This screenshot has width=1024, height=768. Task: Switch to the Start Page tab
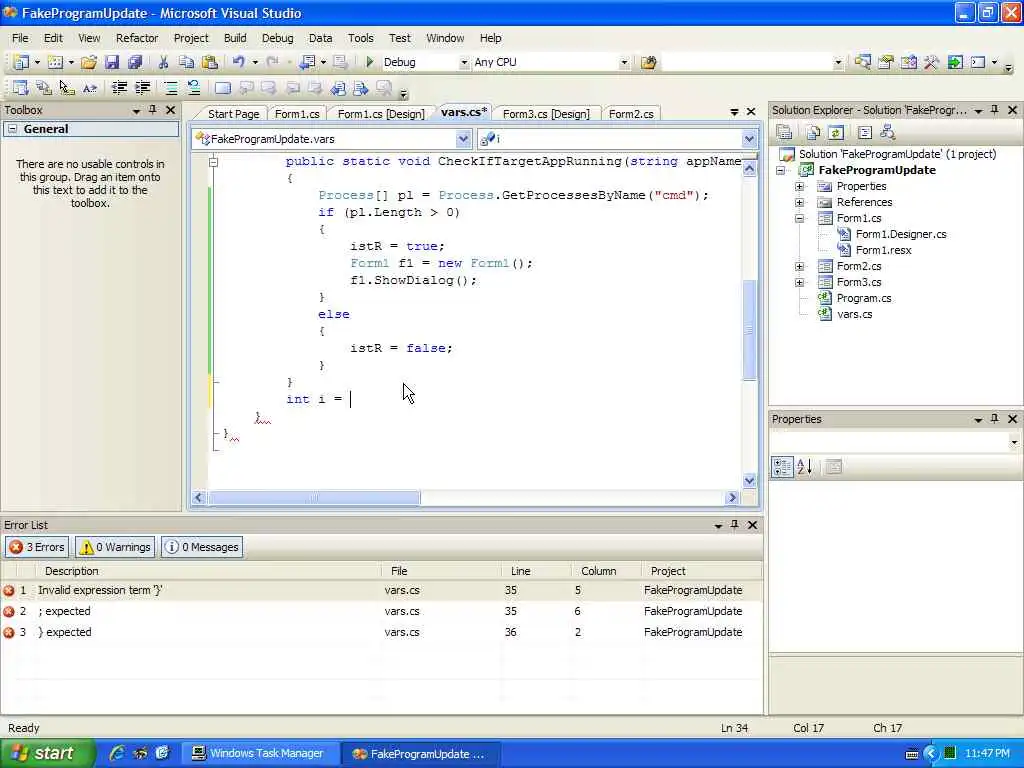(233, 114)
